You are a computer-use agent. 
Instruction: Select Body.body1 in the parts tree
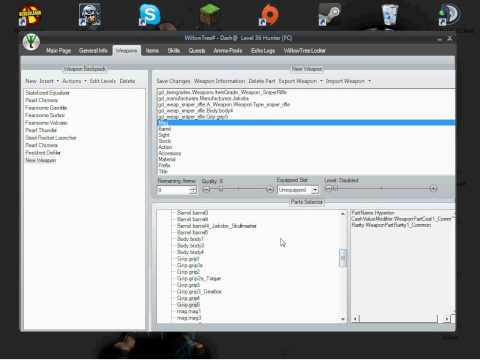tap(190, 239)
